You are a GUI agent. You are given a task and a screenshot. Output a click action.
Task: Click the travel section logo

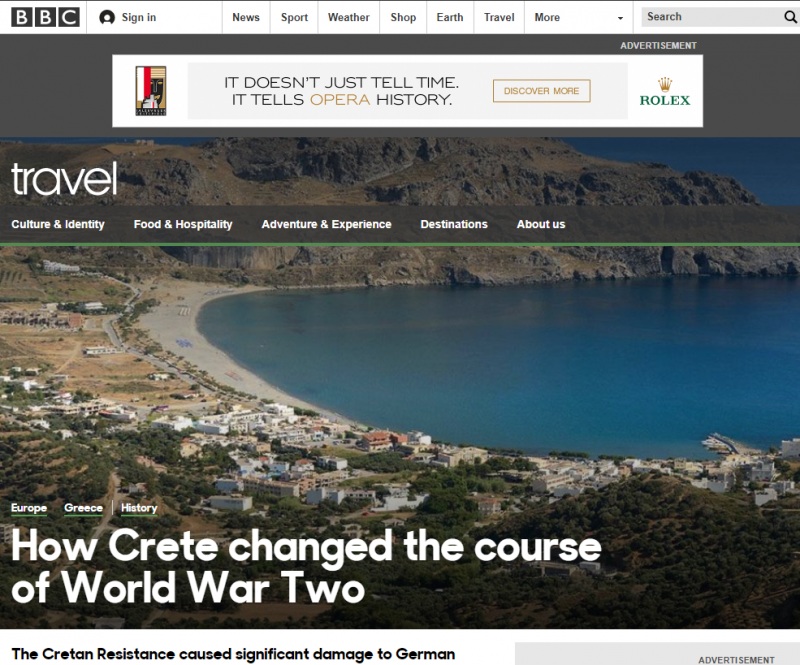64,179
